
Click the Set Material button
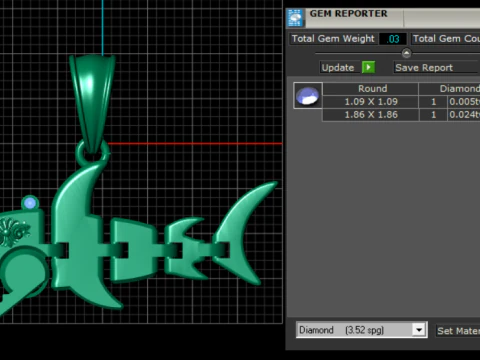[459, 331]
